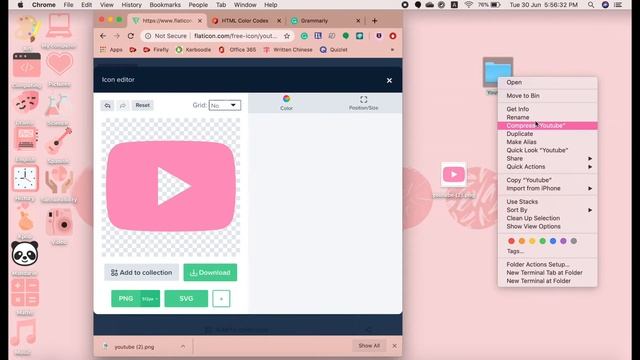Screen dimensions: 640x360
Task: Select the camera Video desktop icon
Action: click(60, 222)
